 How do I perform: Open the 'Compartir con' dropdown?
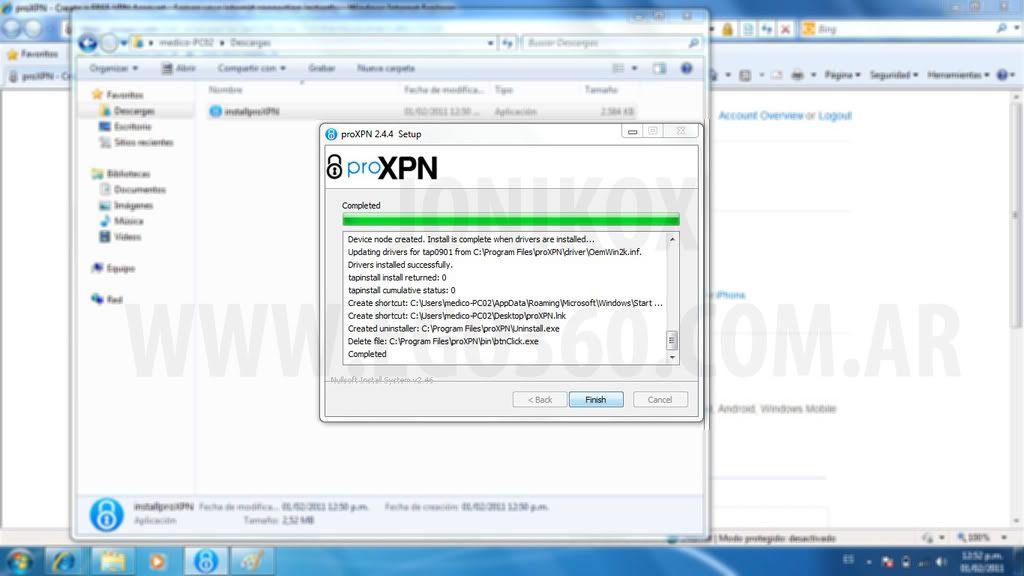(x=251, y=68)
